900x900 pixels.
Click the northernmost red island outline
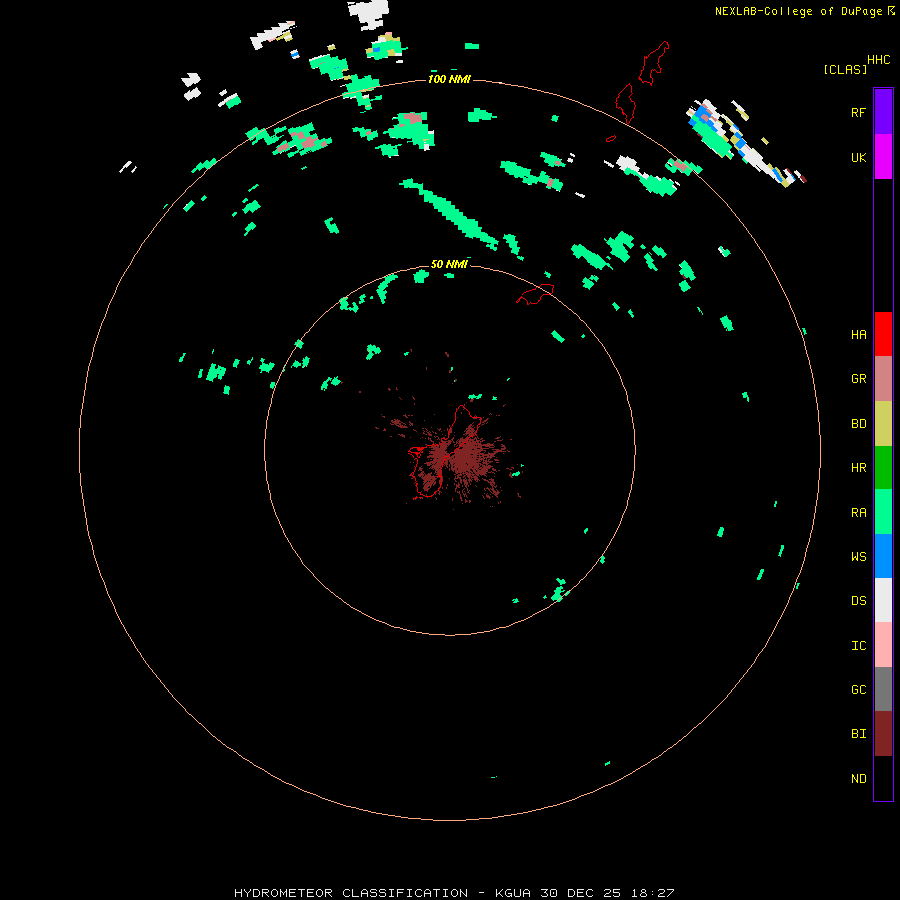click(654, 63)
